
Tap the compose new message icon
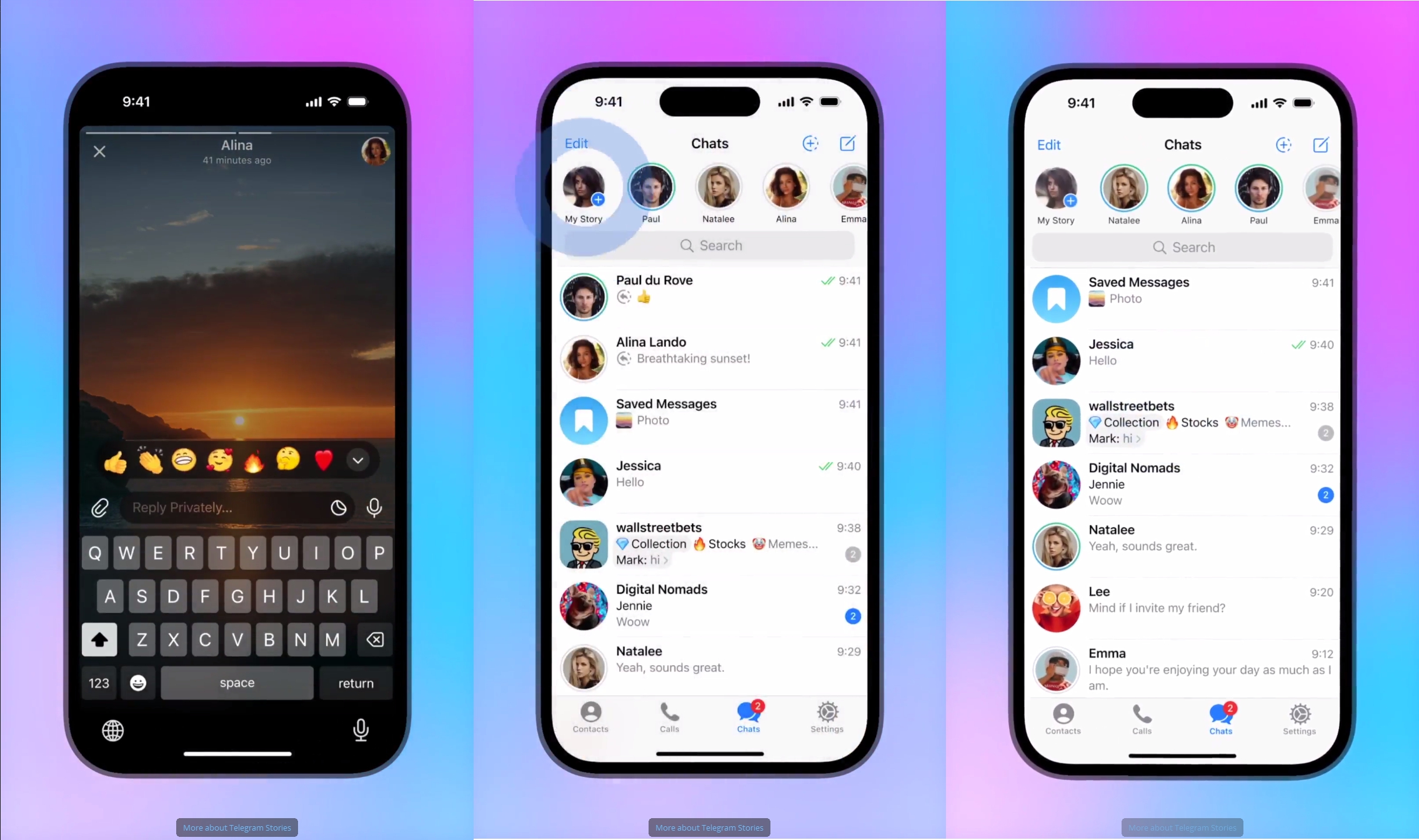[847, 143]
